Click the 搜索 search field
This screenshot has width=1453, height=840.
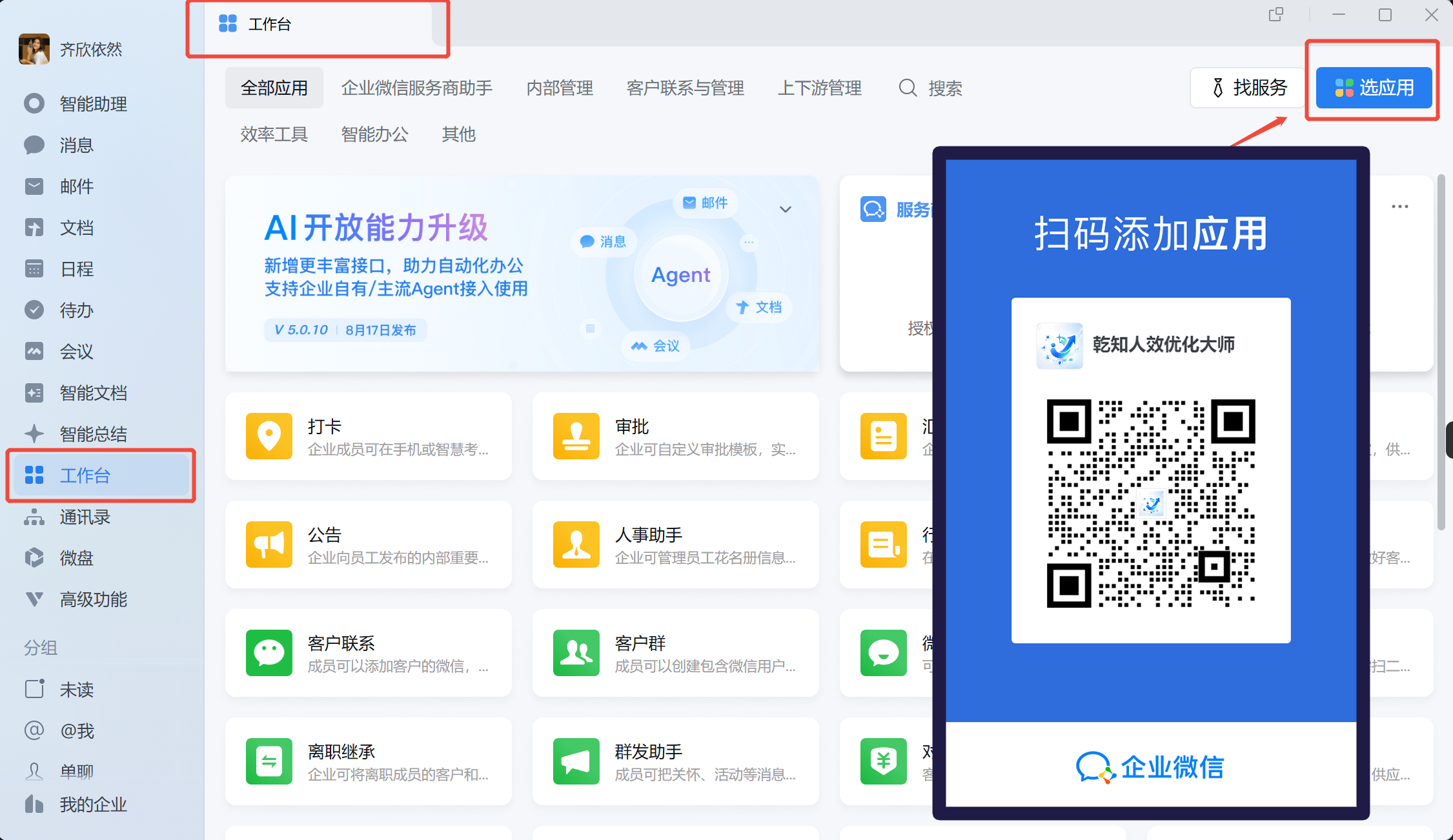point(931,88)
